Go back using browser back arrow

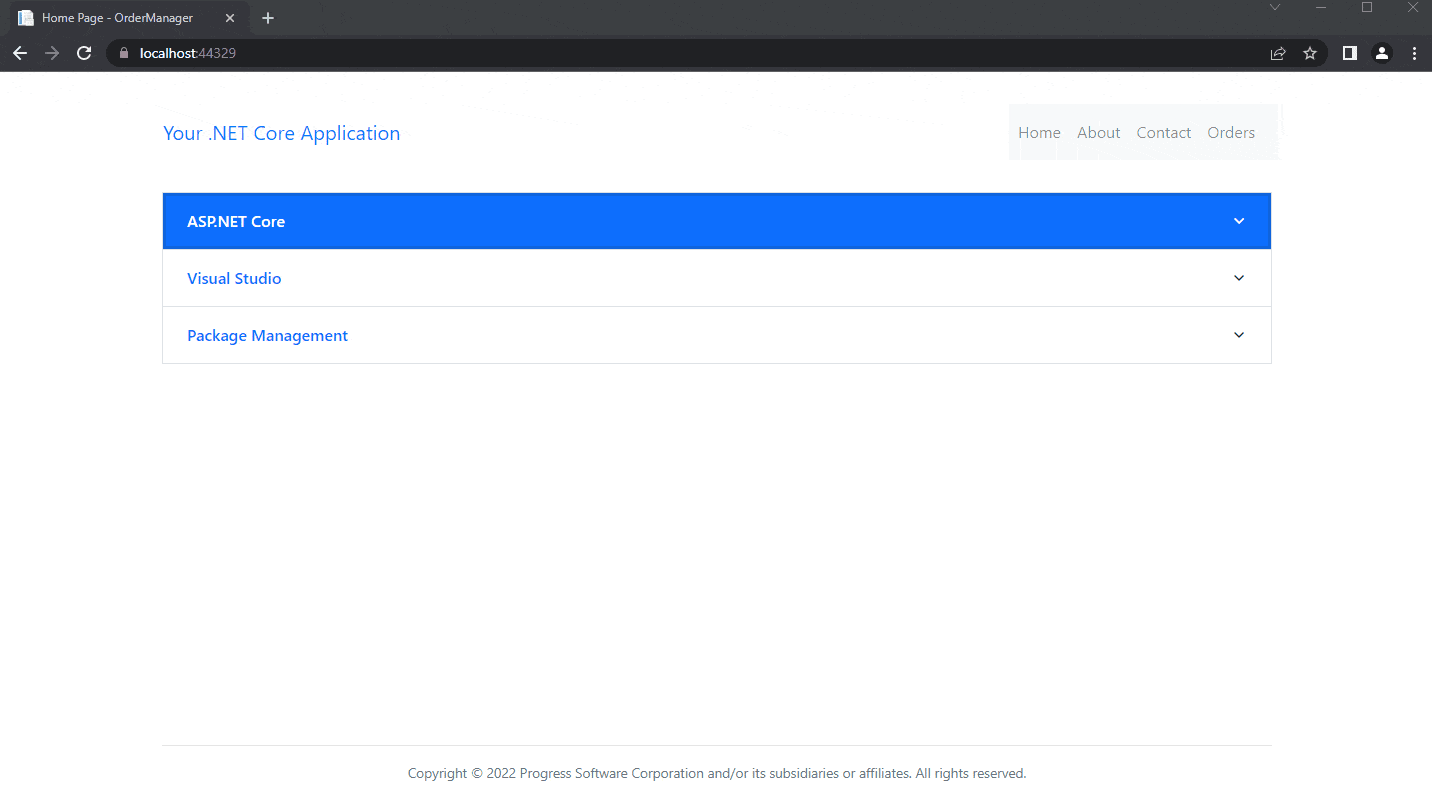(20, 53)
